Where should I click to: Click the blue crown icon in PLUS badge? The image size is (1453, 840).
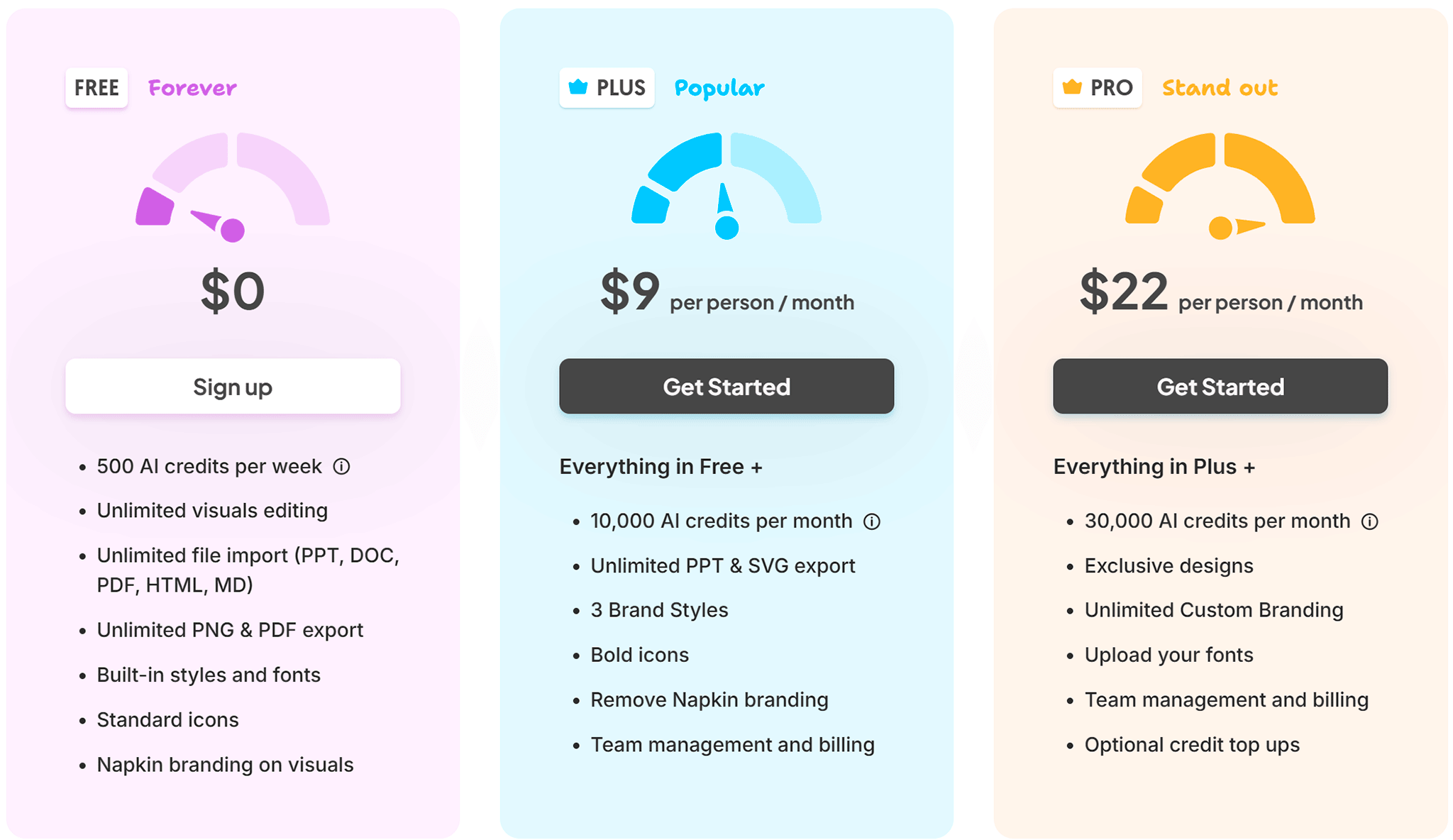tap(578, 87)
